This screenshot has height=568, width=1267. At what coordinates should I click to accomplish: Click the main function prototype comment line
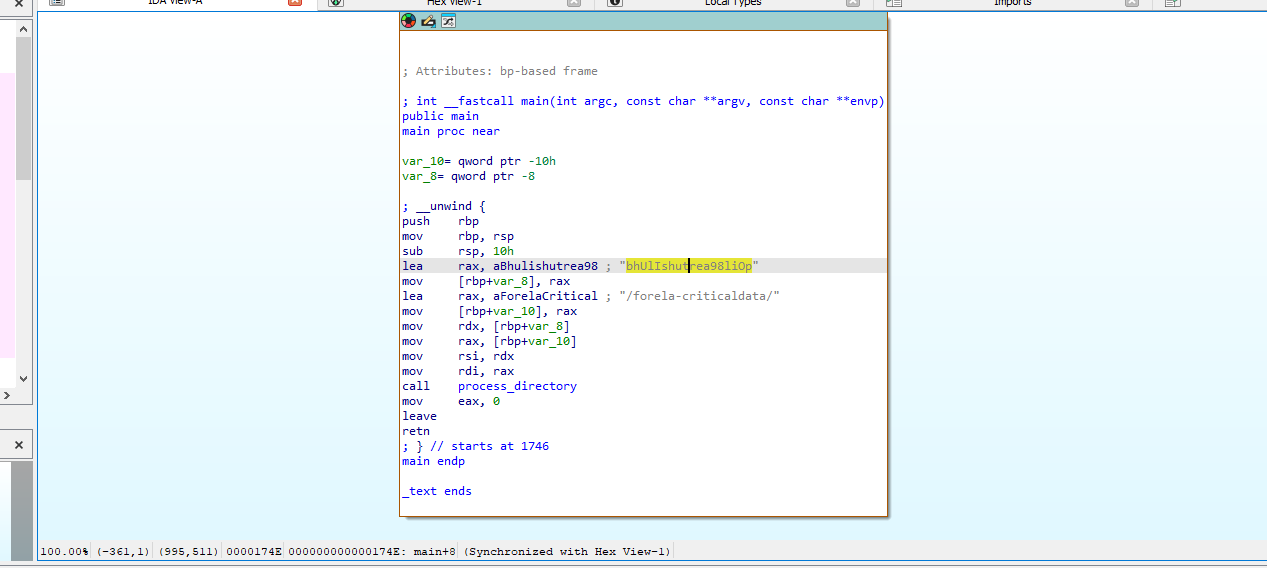coord(643,101)
